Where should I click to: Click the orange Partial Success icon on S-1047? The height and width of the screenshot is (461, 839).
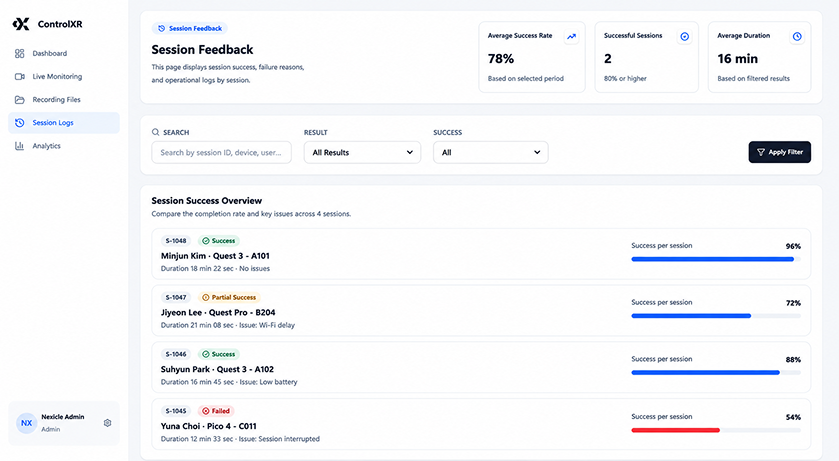(205, 297)
